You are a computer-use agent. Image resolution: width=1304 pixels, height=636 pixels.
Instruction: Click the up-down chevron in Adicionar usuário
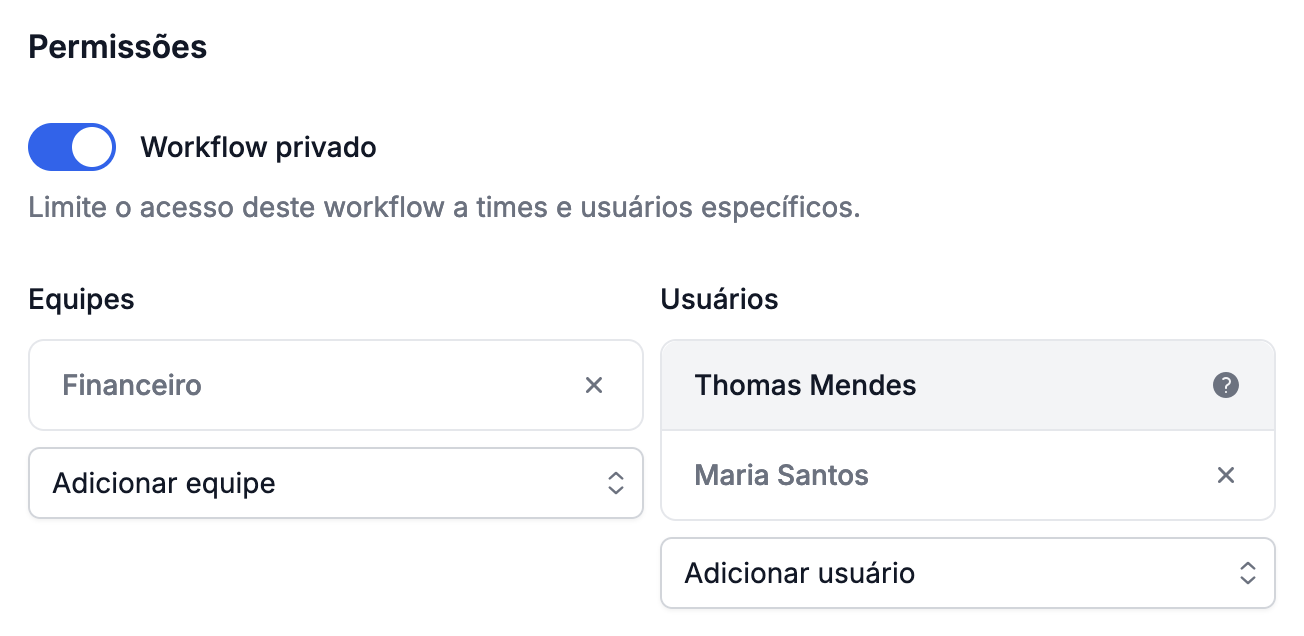[1248, 573]
